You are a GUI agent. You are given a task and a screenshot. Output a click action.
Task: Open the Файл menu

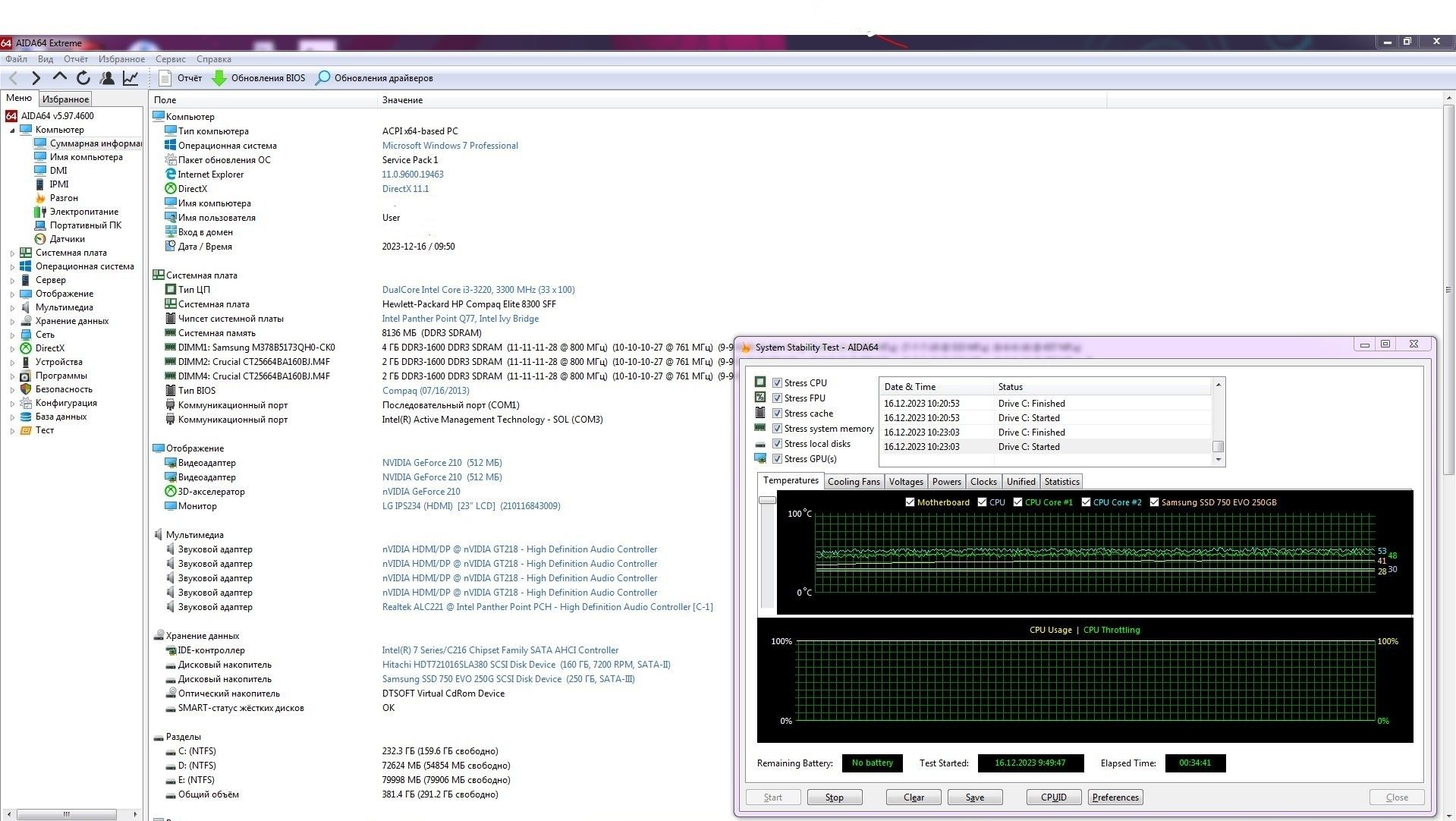click(16, 59)
